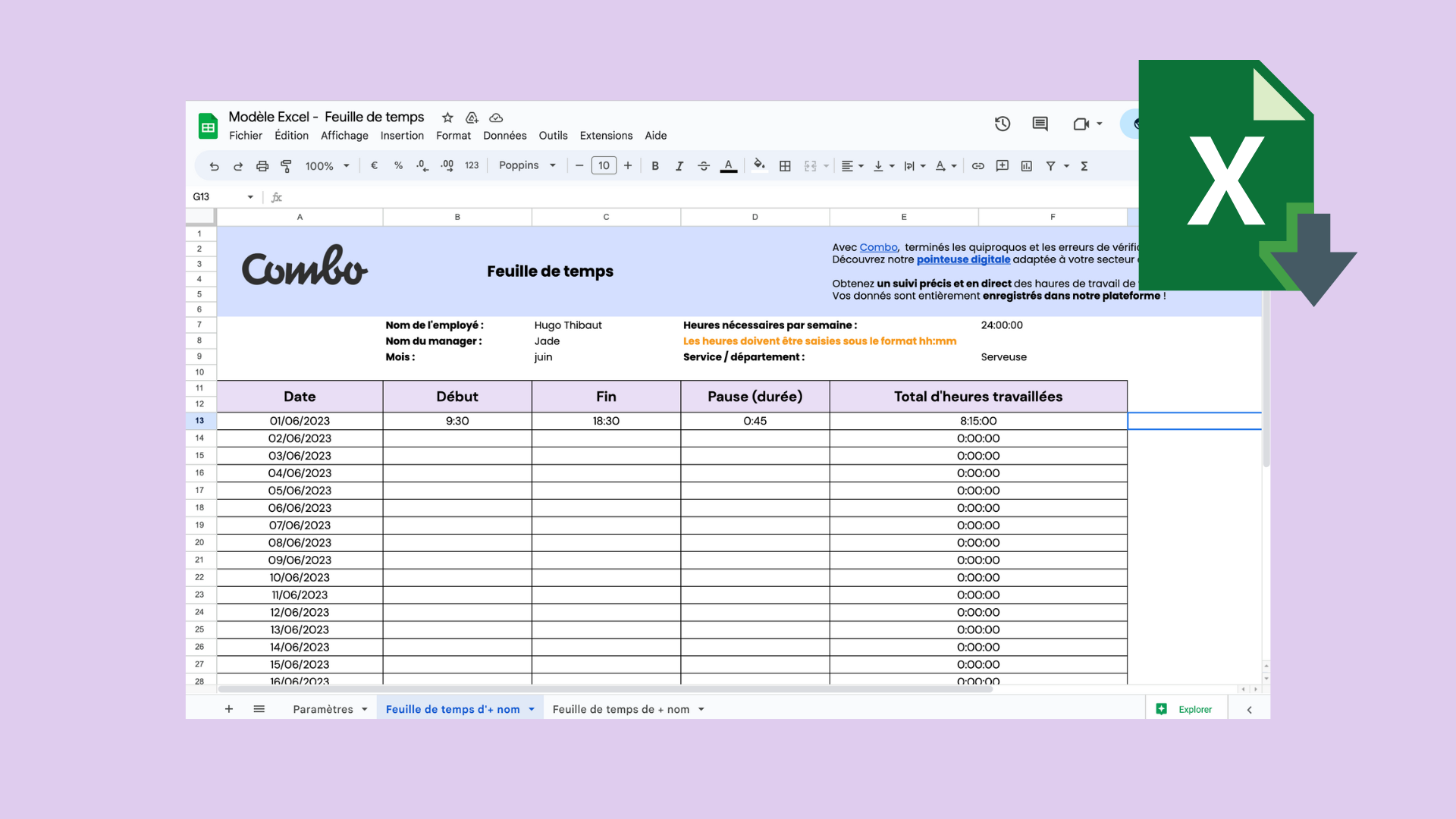1456x819 pixels.
Task: Open the Données menu
Action: point(504,136)
